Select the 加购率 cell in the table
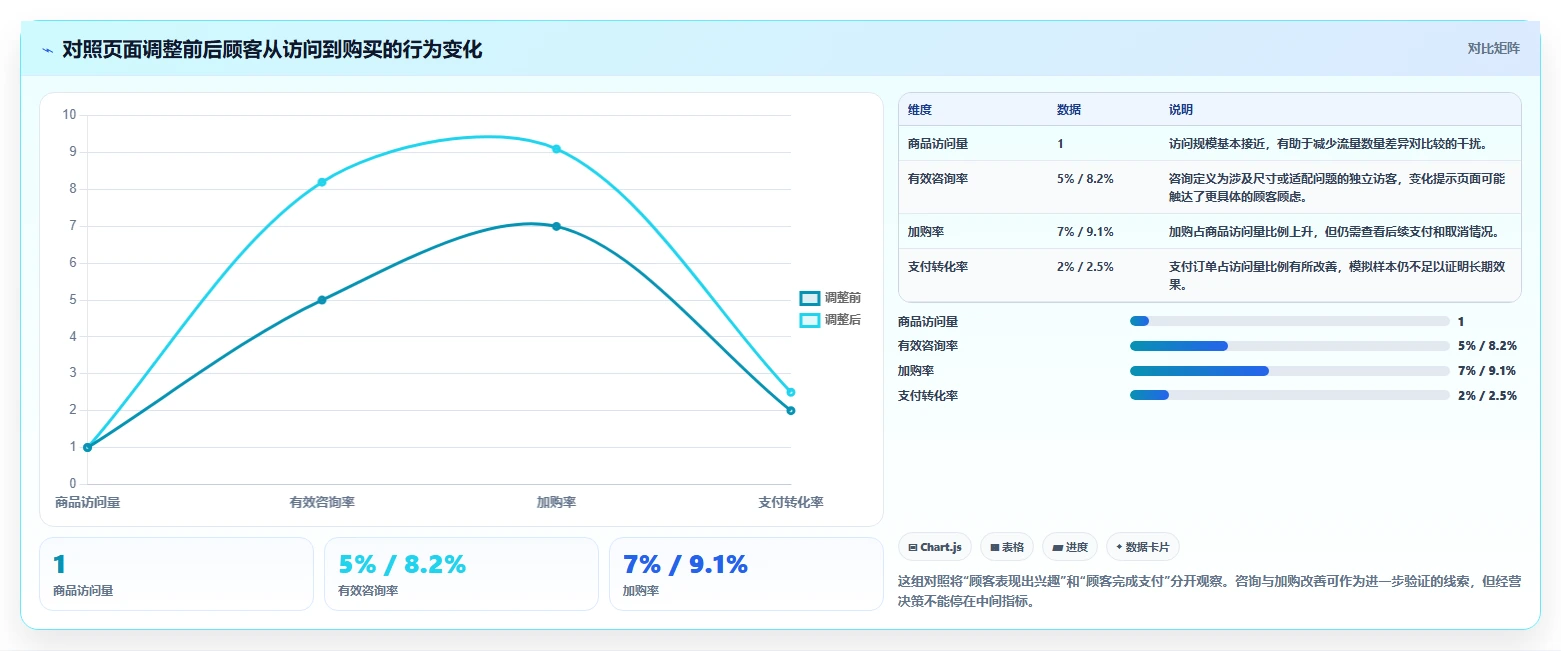Viewport: 1561px width, 651px height. pos(926,232)
